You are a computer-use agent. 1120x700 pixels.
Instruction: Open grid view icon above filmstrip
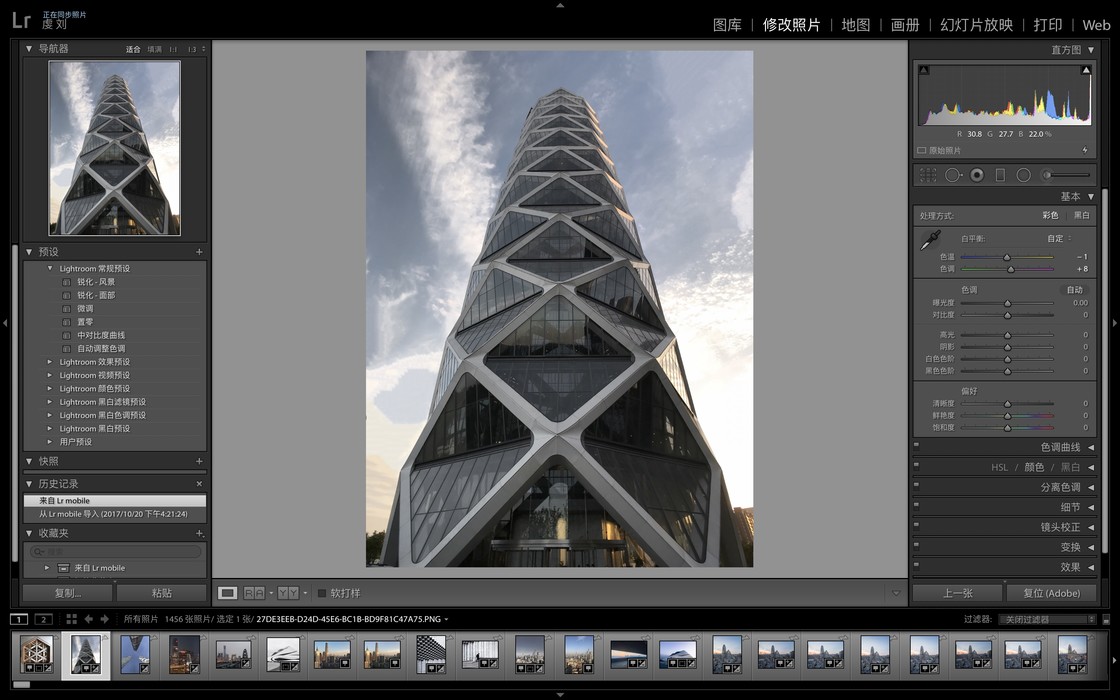71,619
